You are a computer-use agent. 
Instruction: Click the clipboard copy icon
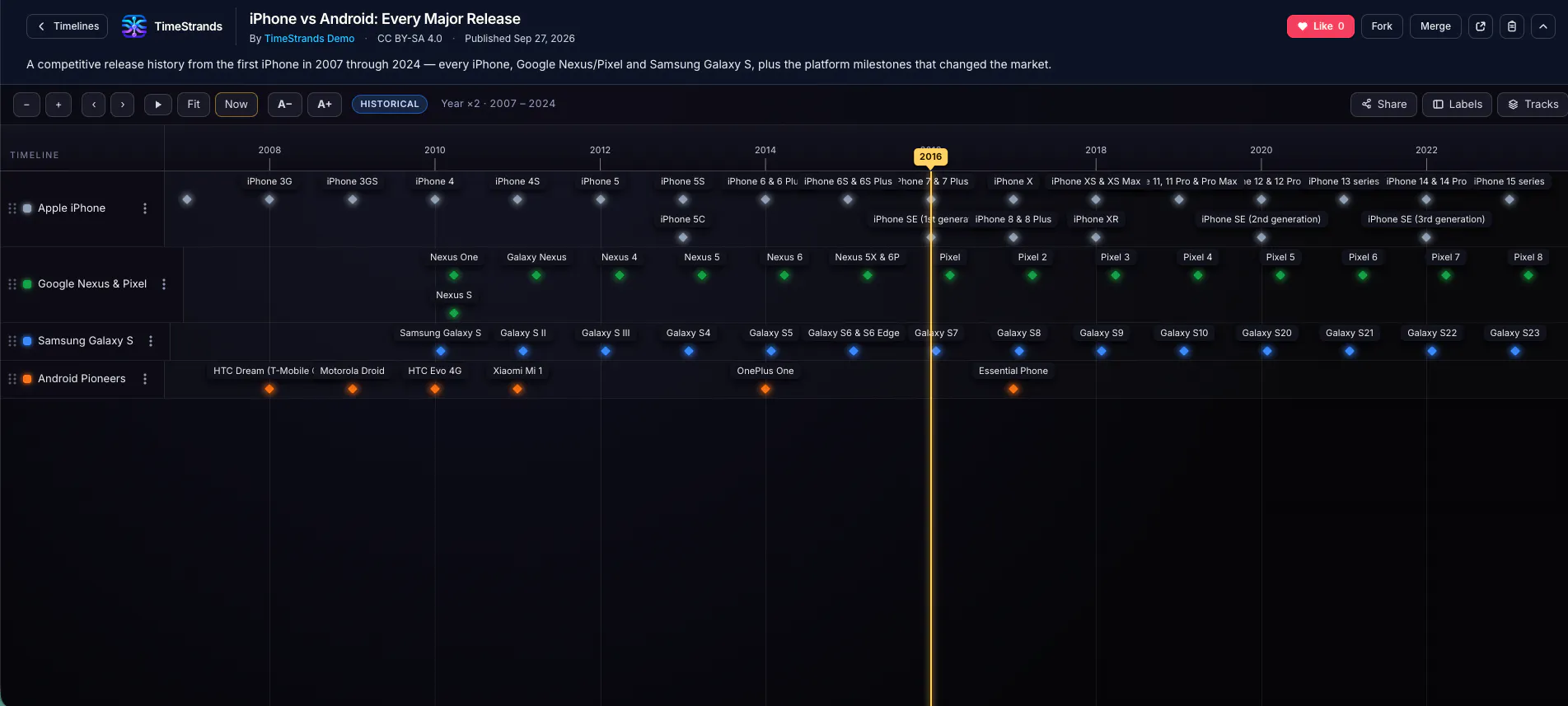1512,26
